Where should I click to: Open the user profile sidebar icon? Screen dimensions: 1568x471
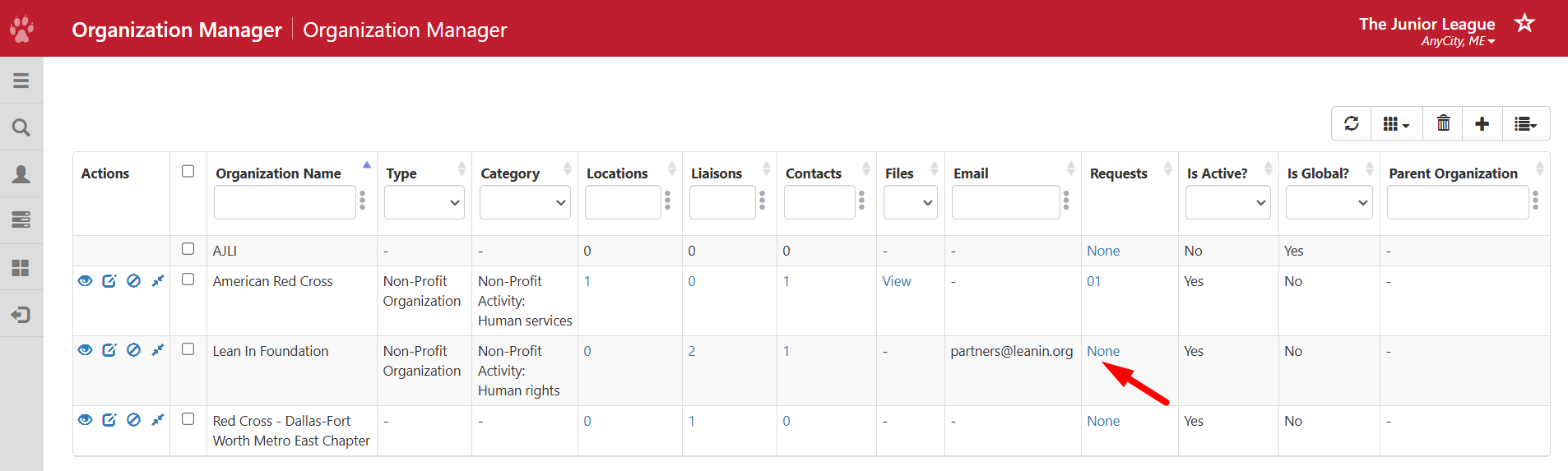pyautogui.click(x=21, y=174)
